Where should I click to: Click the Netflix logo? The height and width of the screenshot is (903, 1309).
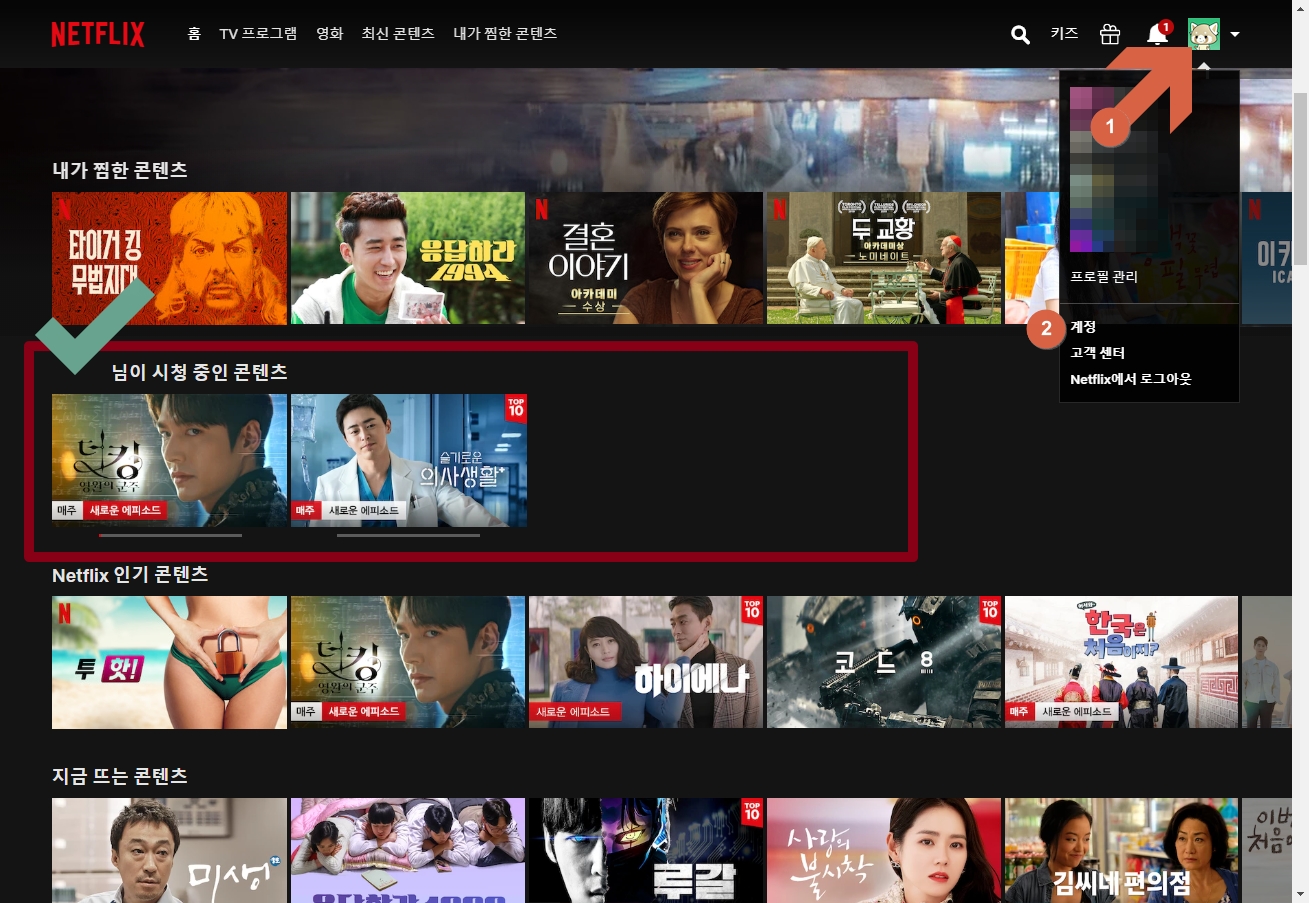click(98, 34)
